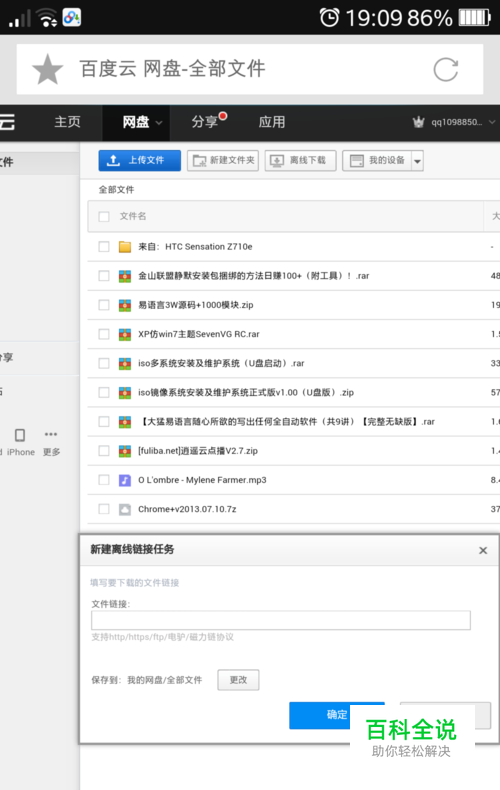The image size is (500, 790).
Task: Click 我的设备 button
Action: (377, 161)
